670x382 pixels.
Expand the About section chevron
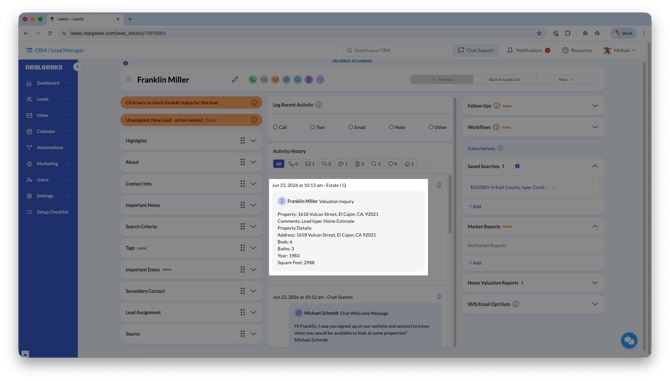(253, 162)
